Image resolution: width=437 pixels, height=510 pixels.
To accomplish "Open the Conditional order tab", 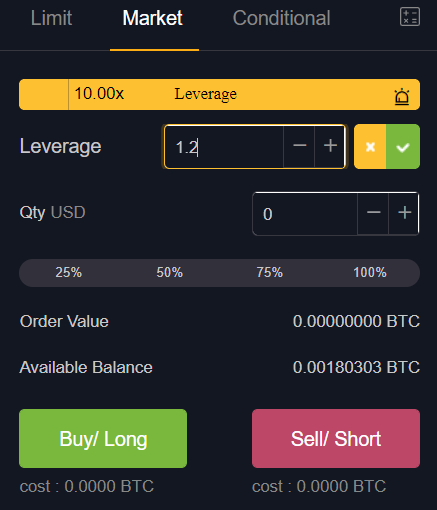I will 282,18.
